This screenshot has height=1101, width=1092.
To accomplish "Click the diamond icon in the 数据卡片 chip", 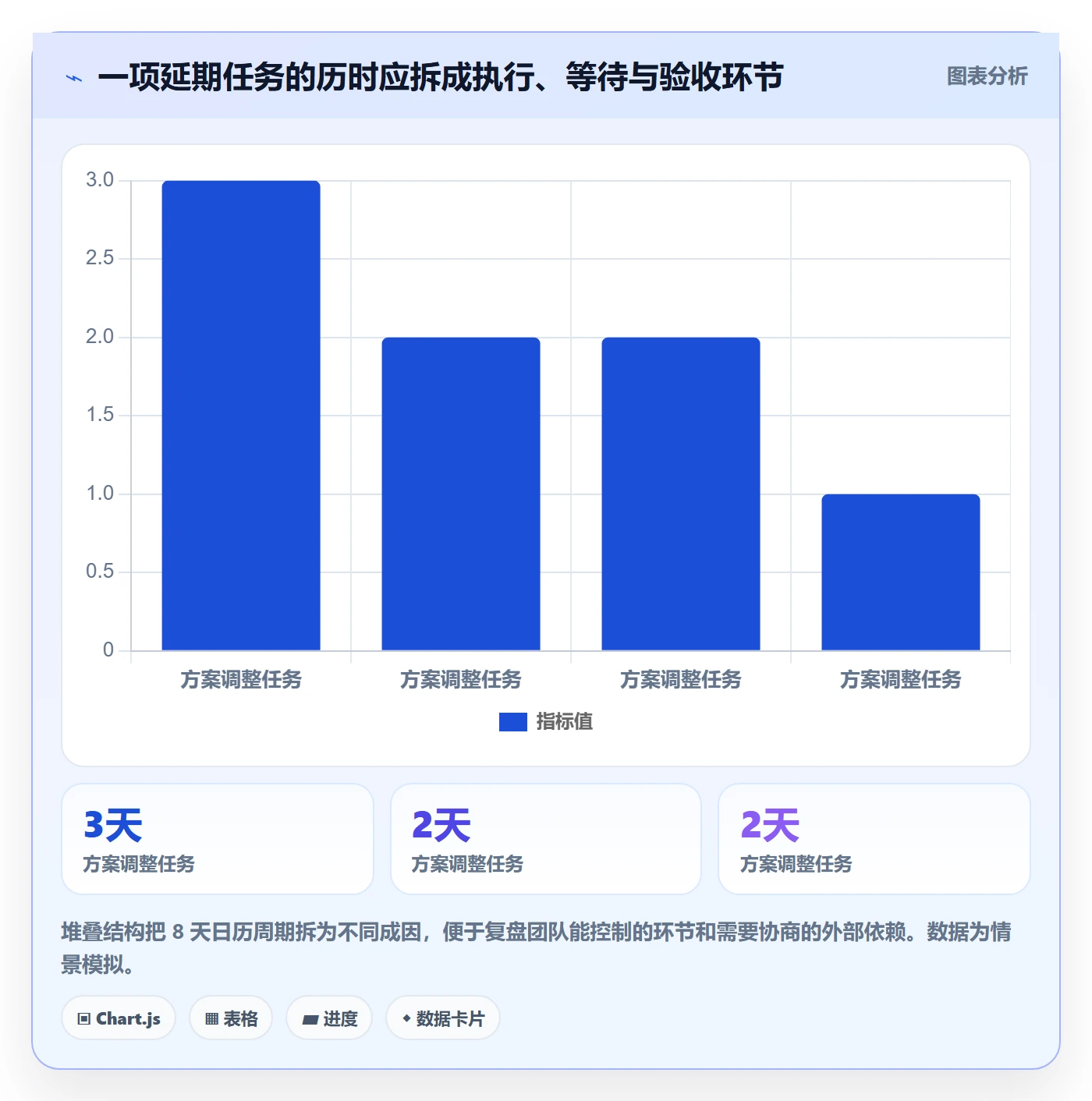I will [406, 1018].
